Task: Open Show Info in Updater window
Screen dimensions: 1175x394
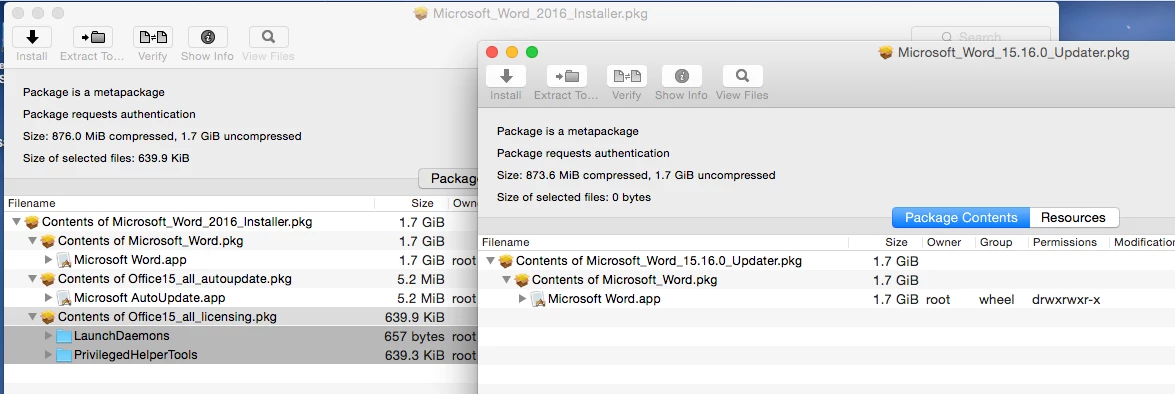Action: [x=681, y=76]
